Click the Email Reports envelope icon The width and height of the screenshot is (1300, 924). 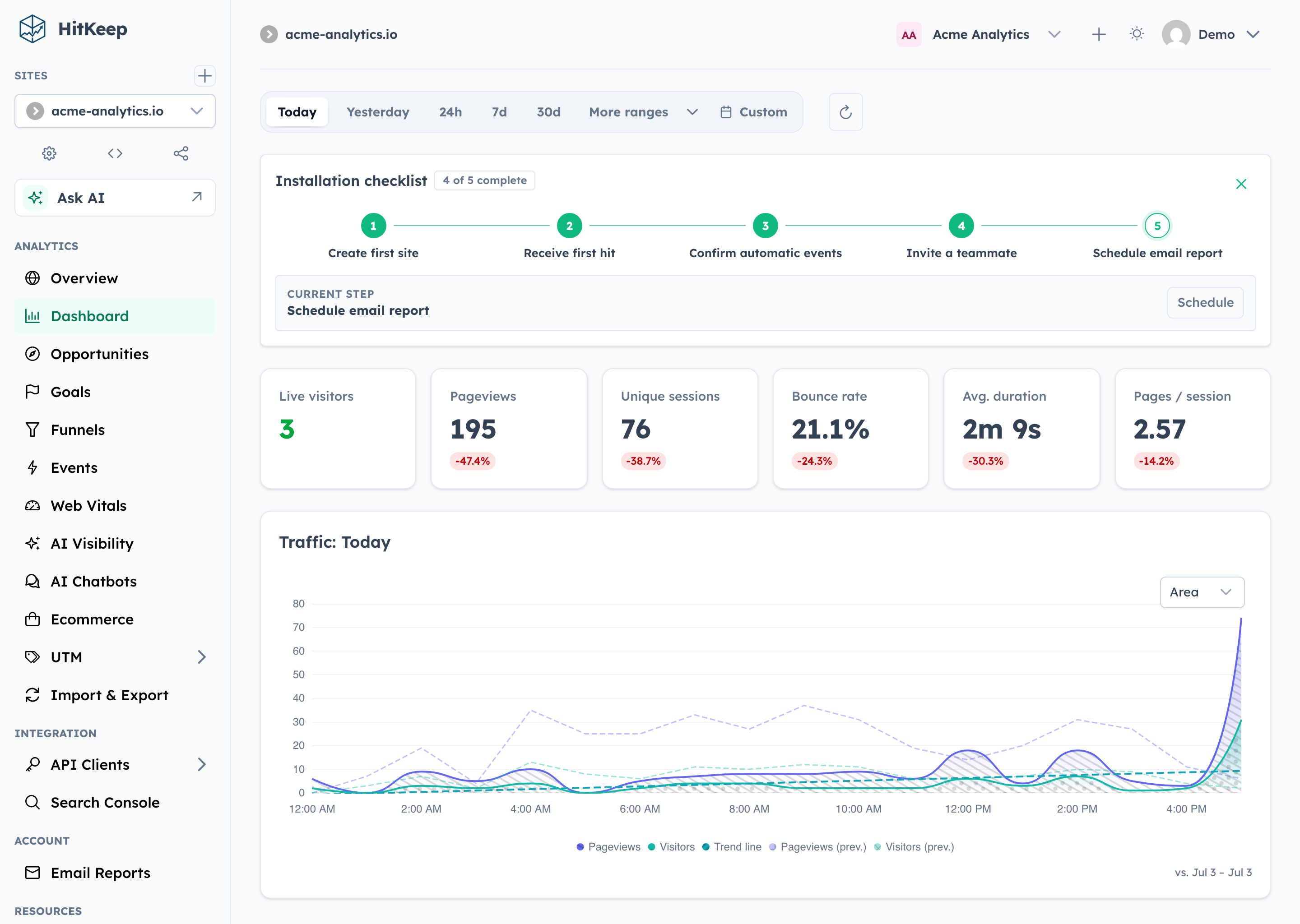click(x=32, y=873)
